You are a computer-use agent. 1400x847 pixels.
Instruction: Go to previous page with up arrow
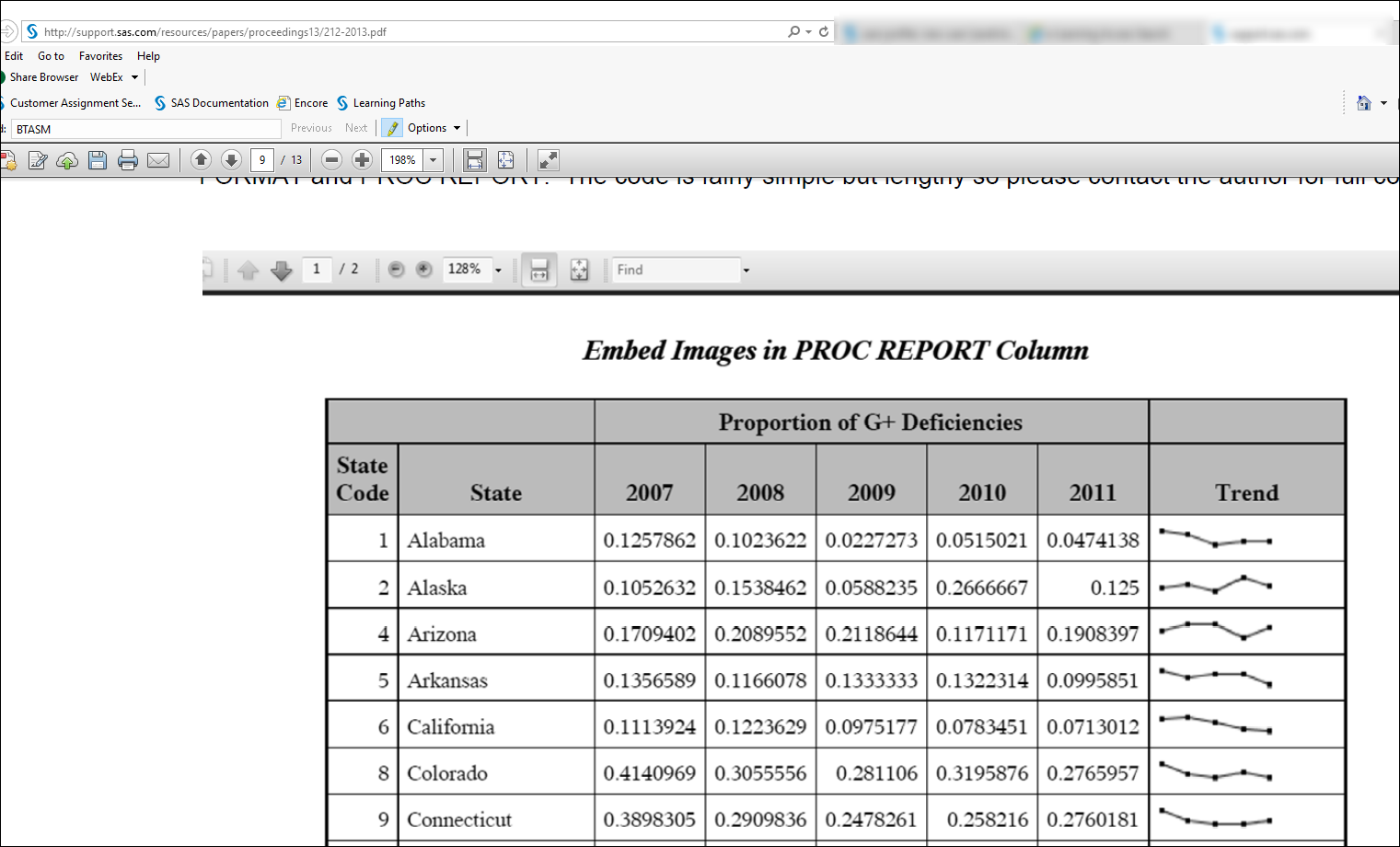click(x=201, y=160)
